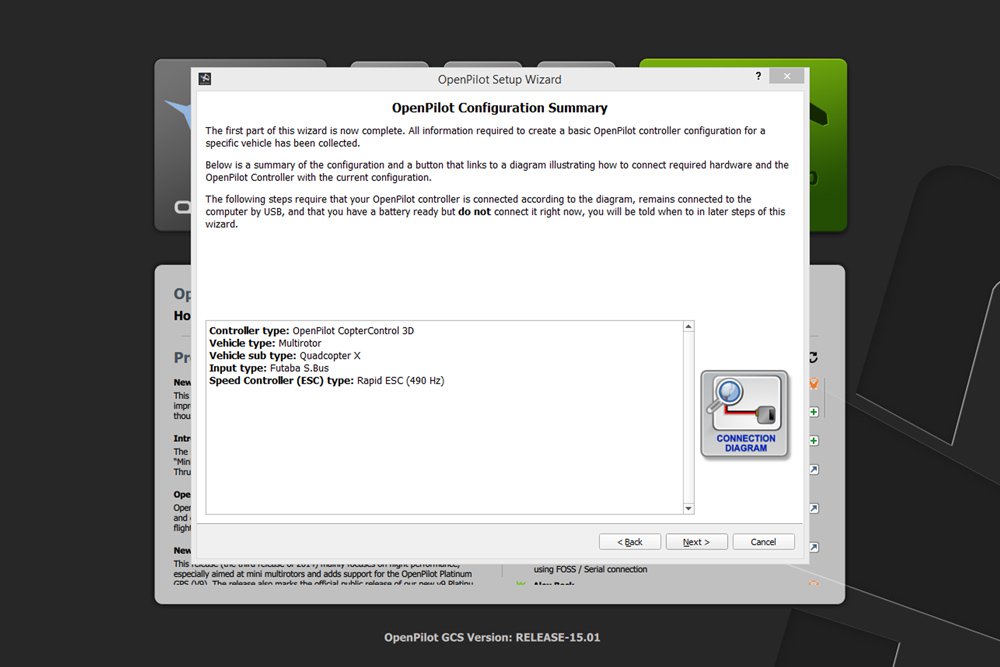Select the 'Input type: Futaba S.Bus' line

(269, 368)
